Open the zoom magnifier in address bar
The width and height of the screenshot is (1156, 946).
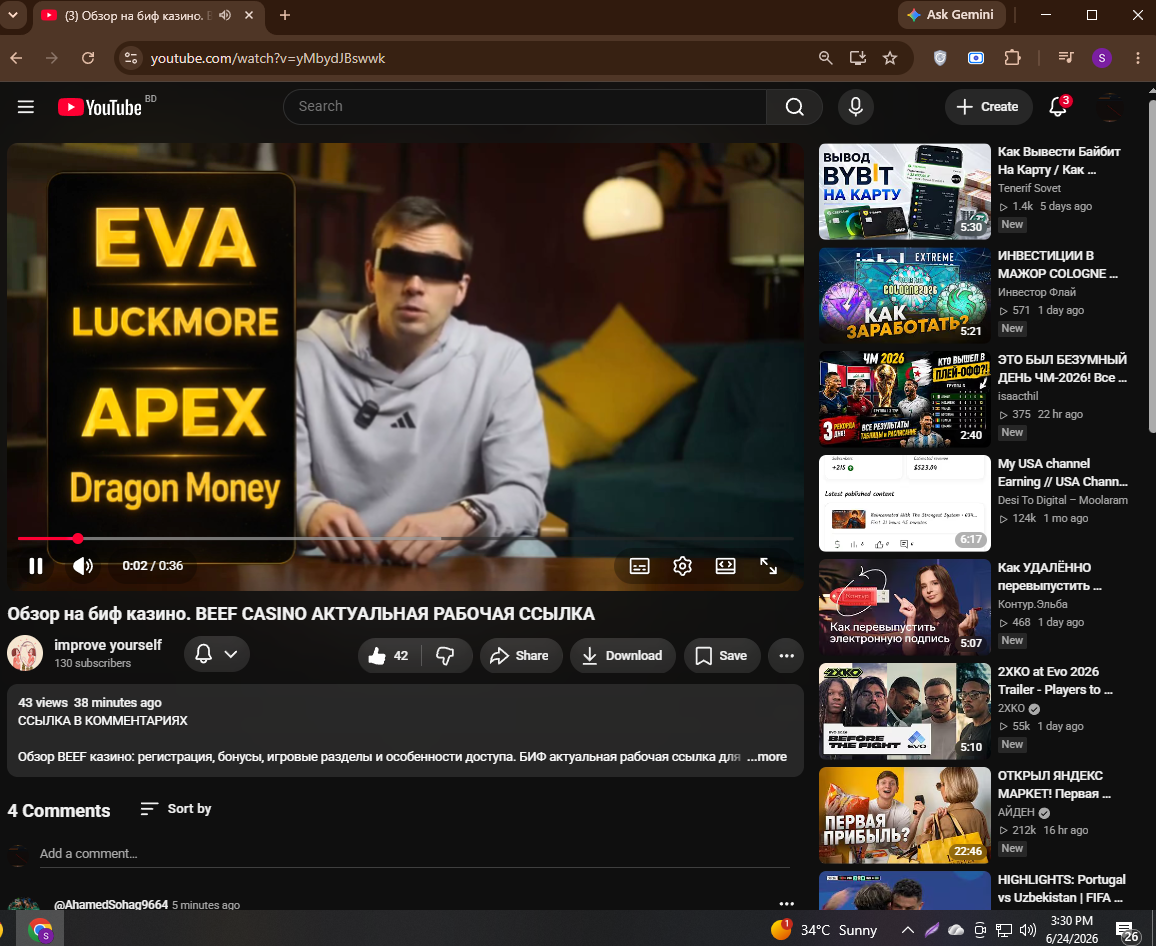click(x=826, y=58)
